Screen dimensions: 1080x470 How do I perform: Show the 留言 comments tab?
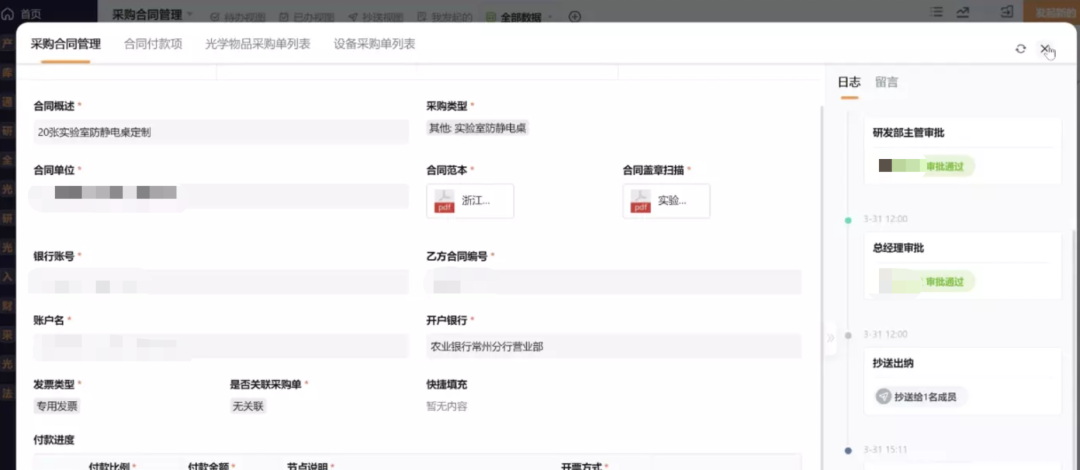click(886, 82)
